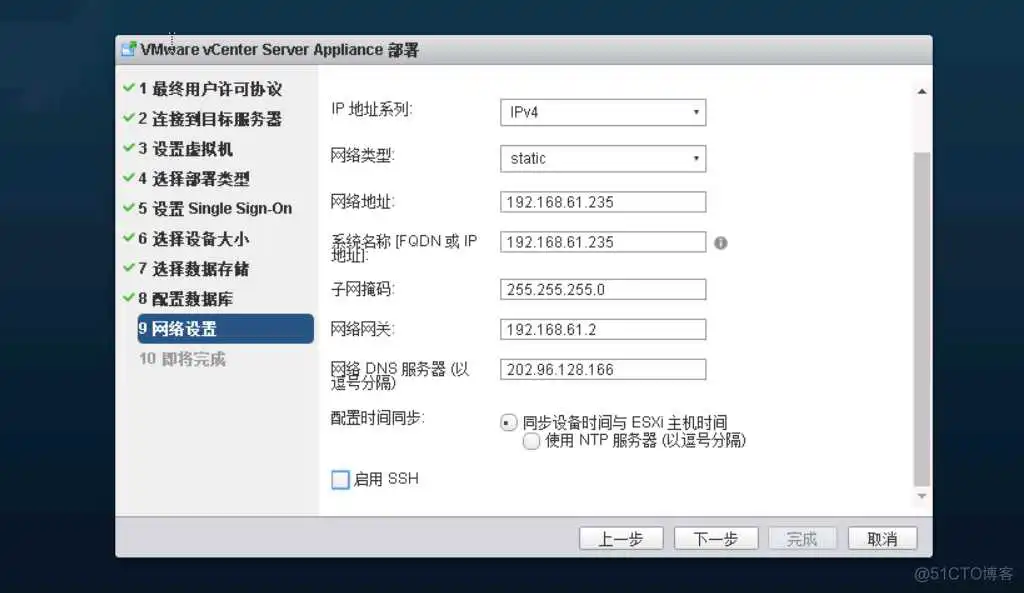Click the 子网掩码 input field
The width and height of the screenshot is (1024, 593).
[x=603, y=289]
